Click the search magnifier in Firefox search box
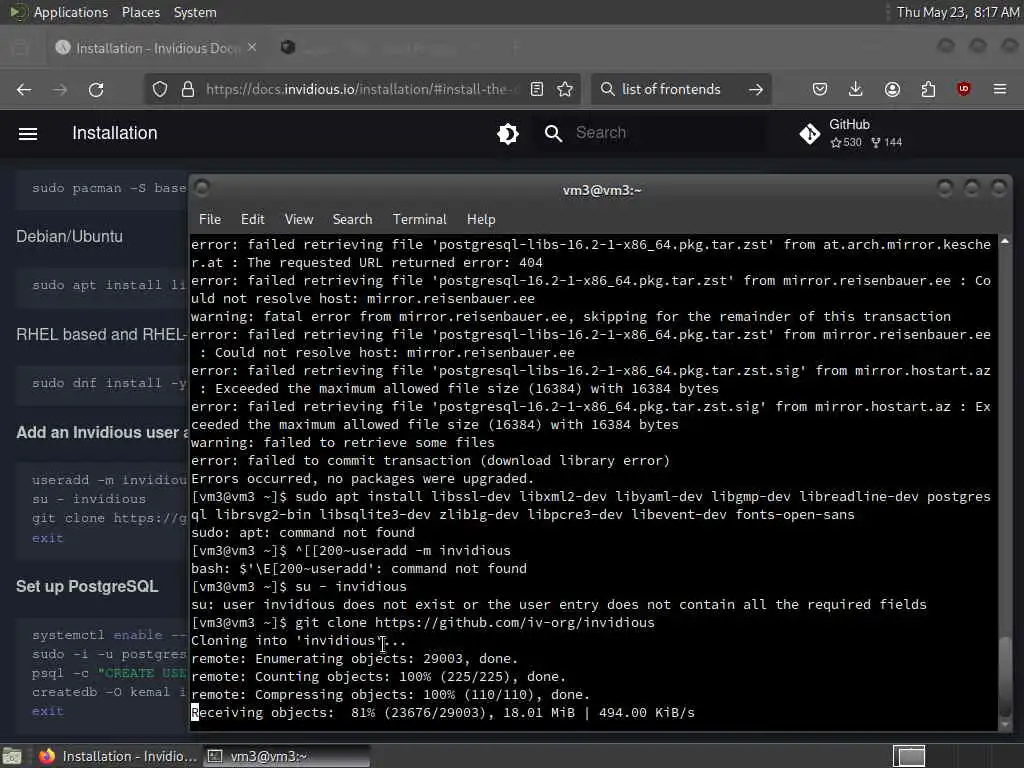 (x=607, y=89)
